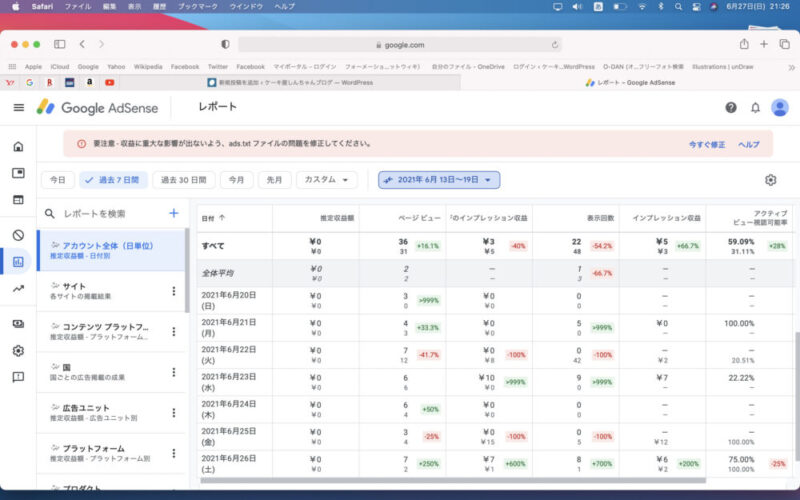Click horizontal scrollbar under report table
The height and width of the screenshot is (500, 800).
coord(453,480)
